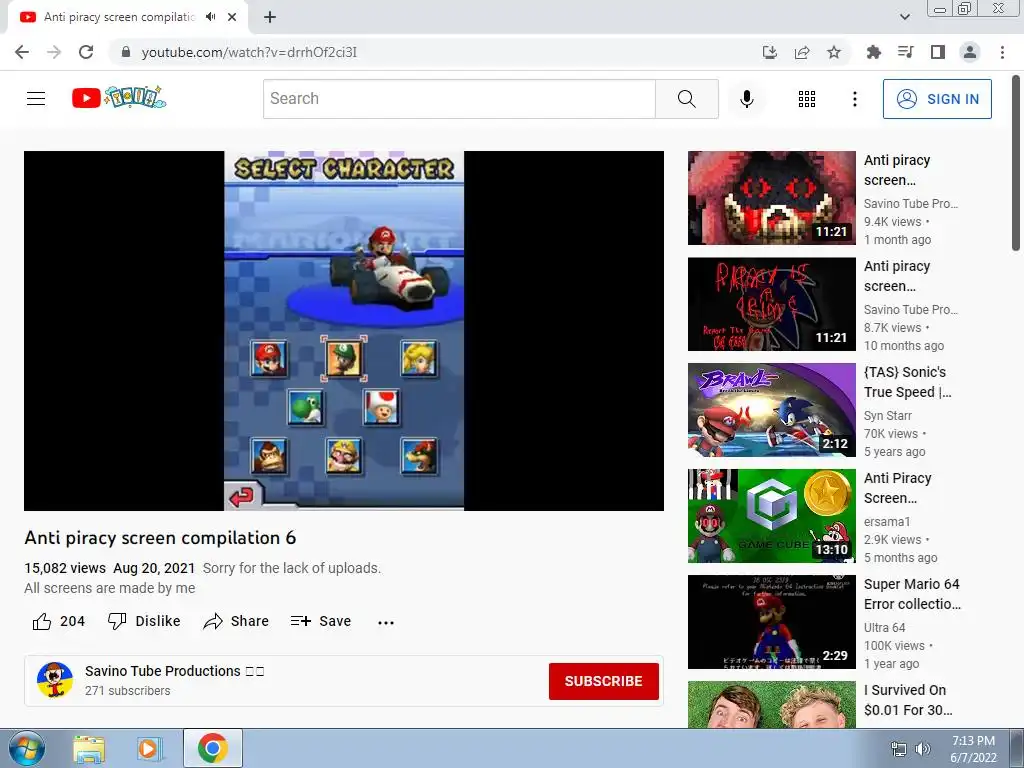Open GameCube 13:10 video thumbnail
This screenshot has width=1024, height=768.
pos(771,515)
